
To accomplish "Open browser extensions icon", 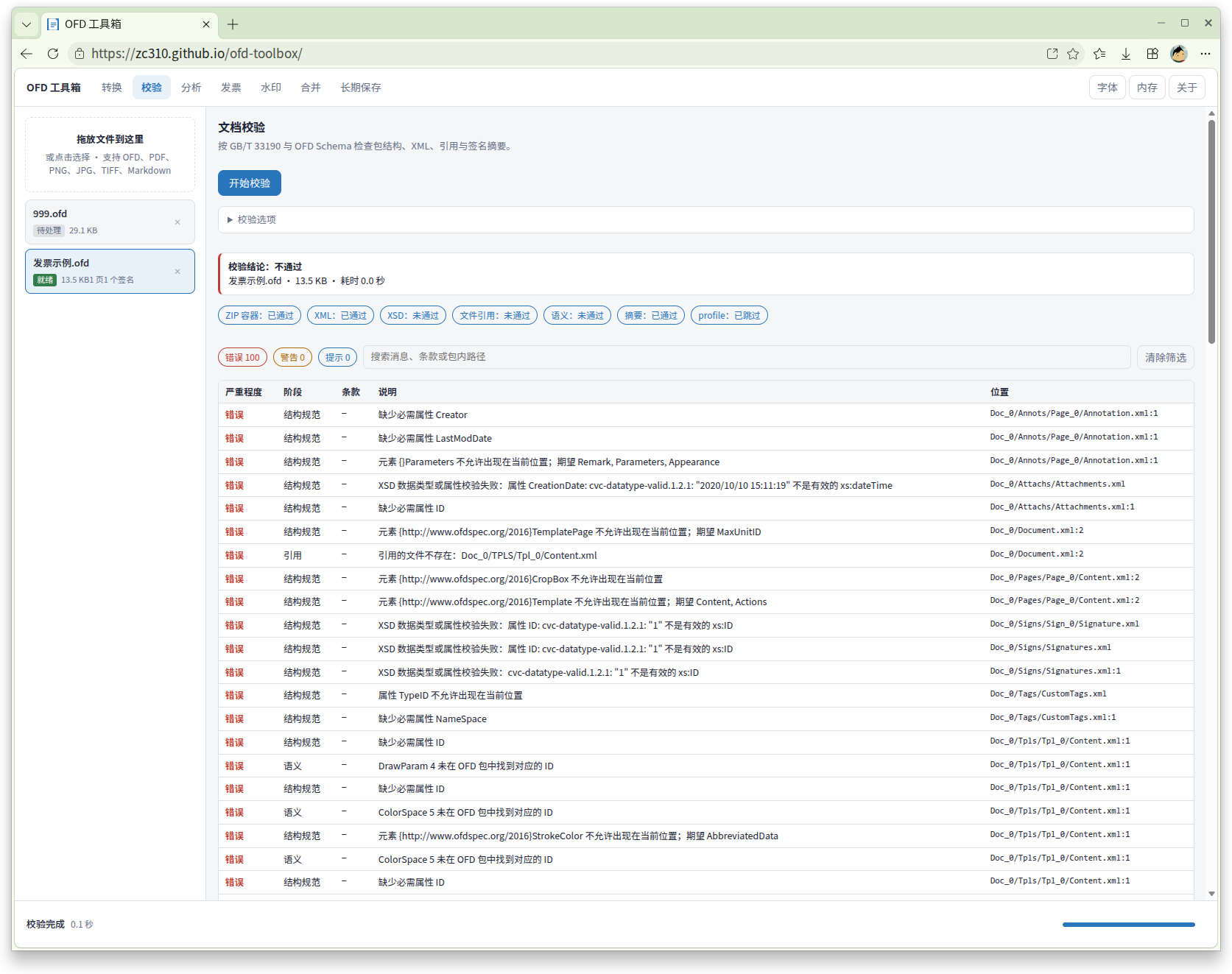I will click(1152, 54).
